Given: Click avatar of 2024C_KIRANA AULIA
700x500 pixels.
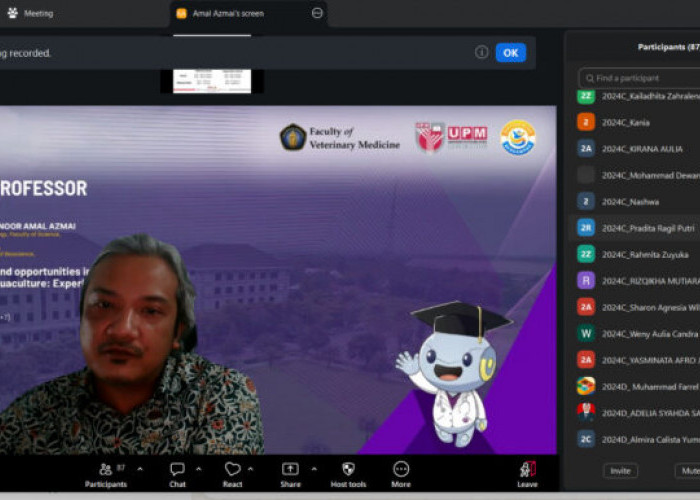Looking at the screenshot, I should coord(586,149).
